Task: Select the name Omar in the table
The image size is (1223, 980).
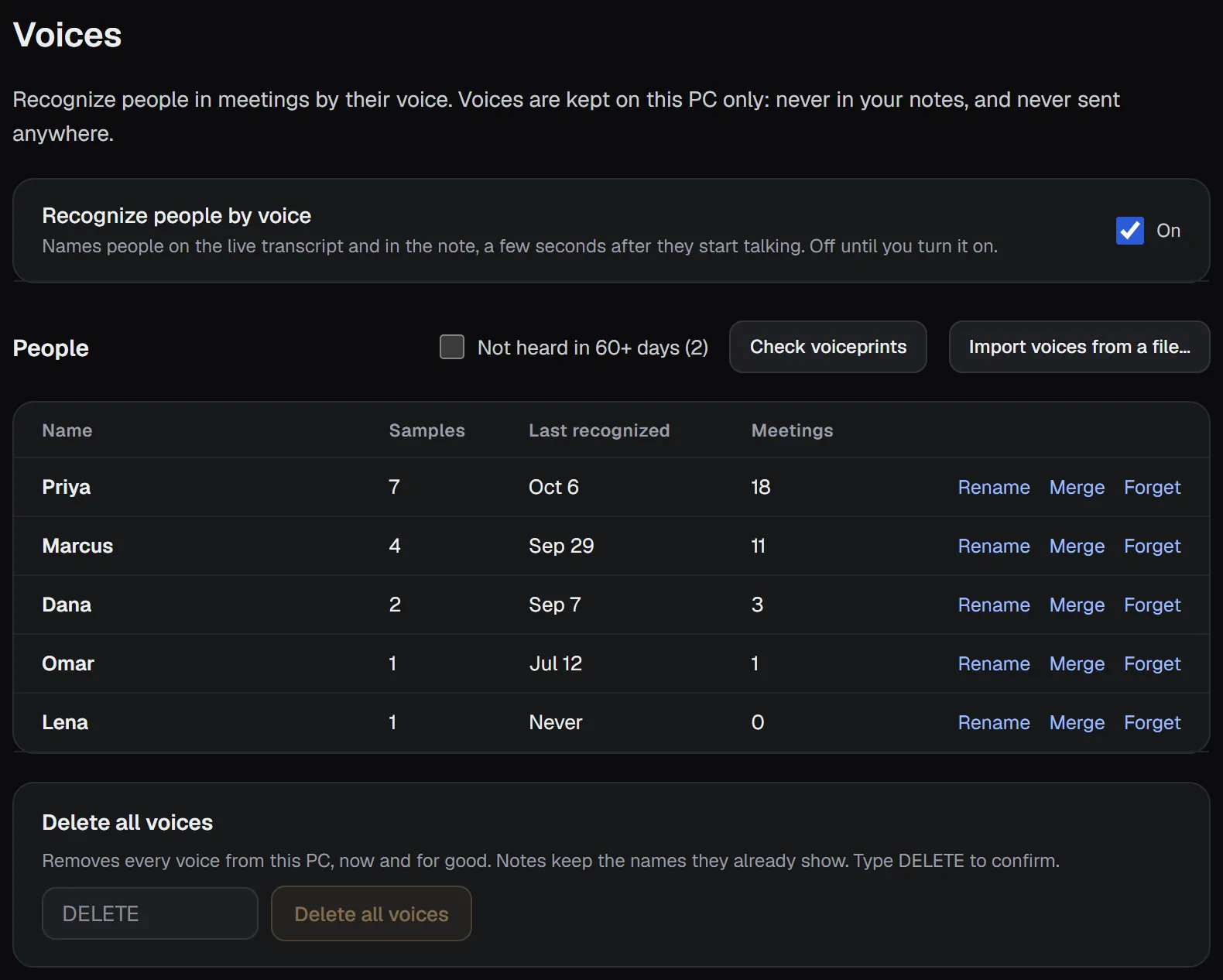Action: pyautogui.click(x=68, y=663)
